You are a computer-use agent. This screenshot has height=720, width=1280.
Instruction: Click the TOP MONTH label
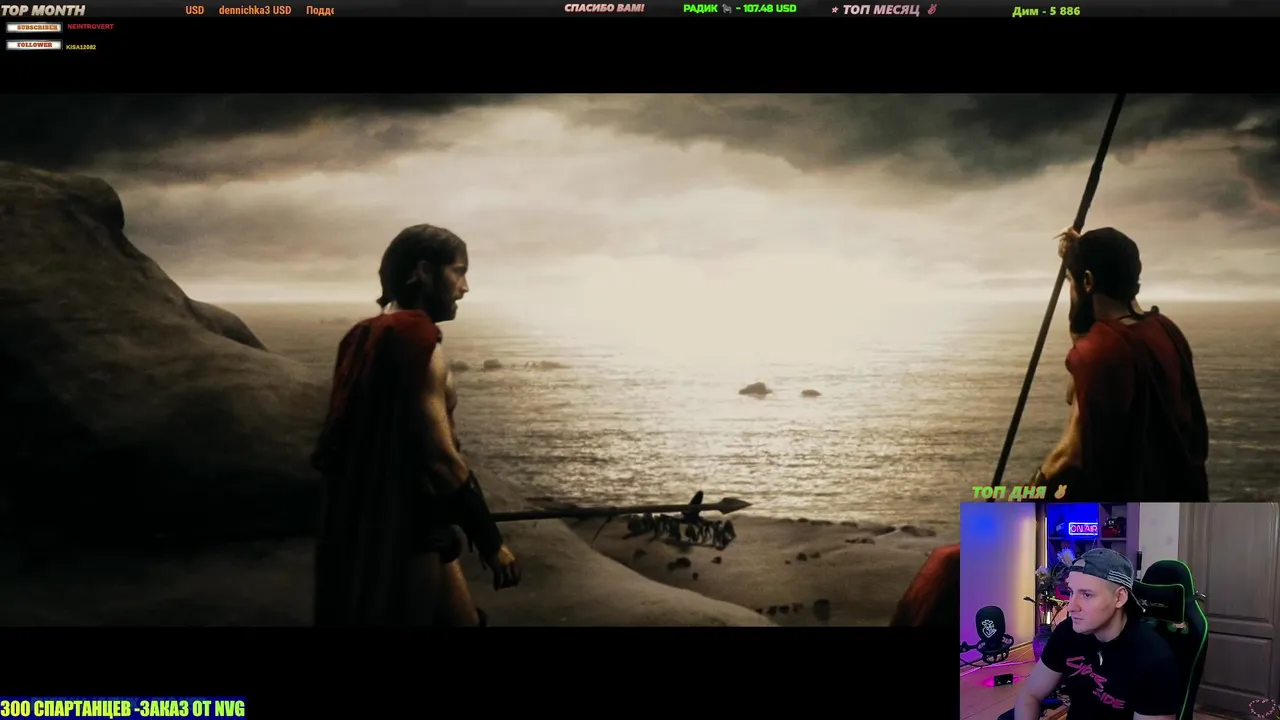pyautogui.click(x=43, y=10)
